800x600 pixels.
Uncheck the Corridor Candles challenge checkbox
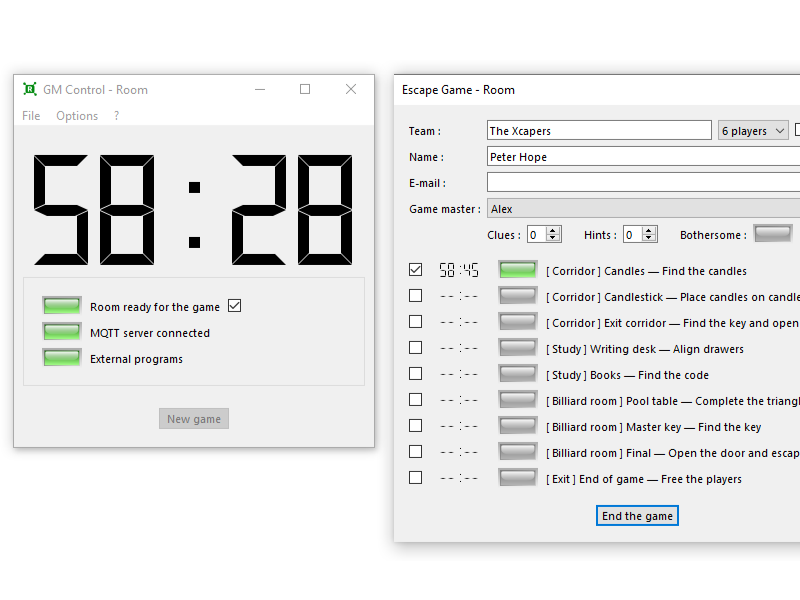(416, 270)
